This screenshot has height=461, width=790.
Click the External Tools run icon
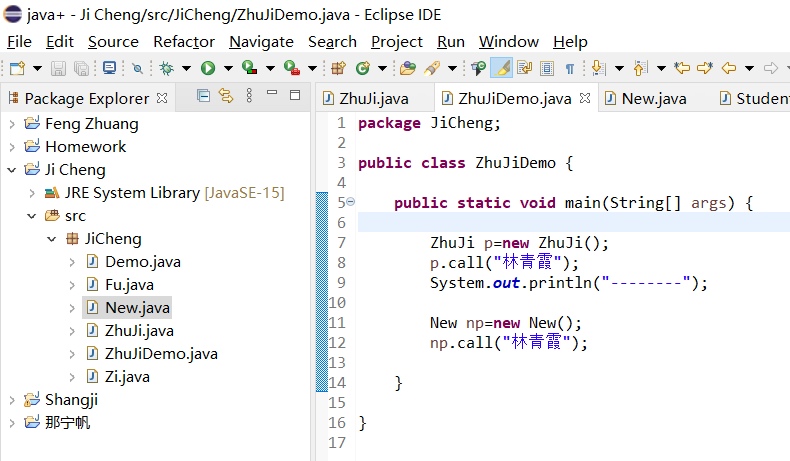[x=292, y=68]
